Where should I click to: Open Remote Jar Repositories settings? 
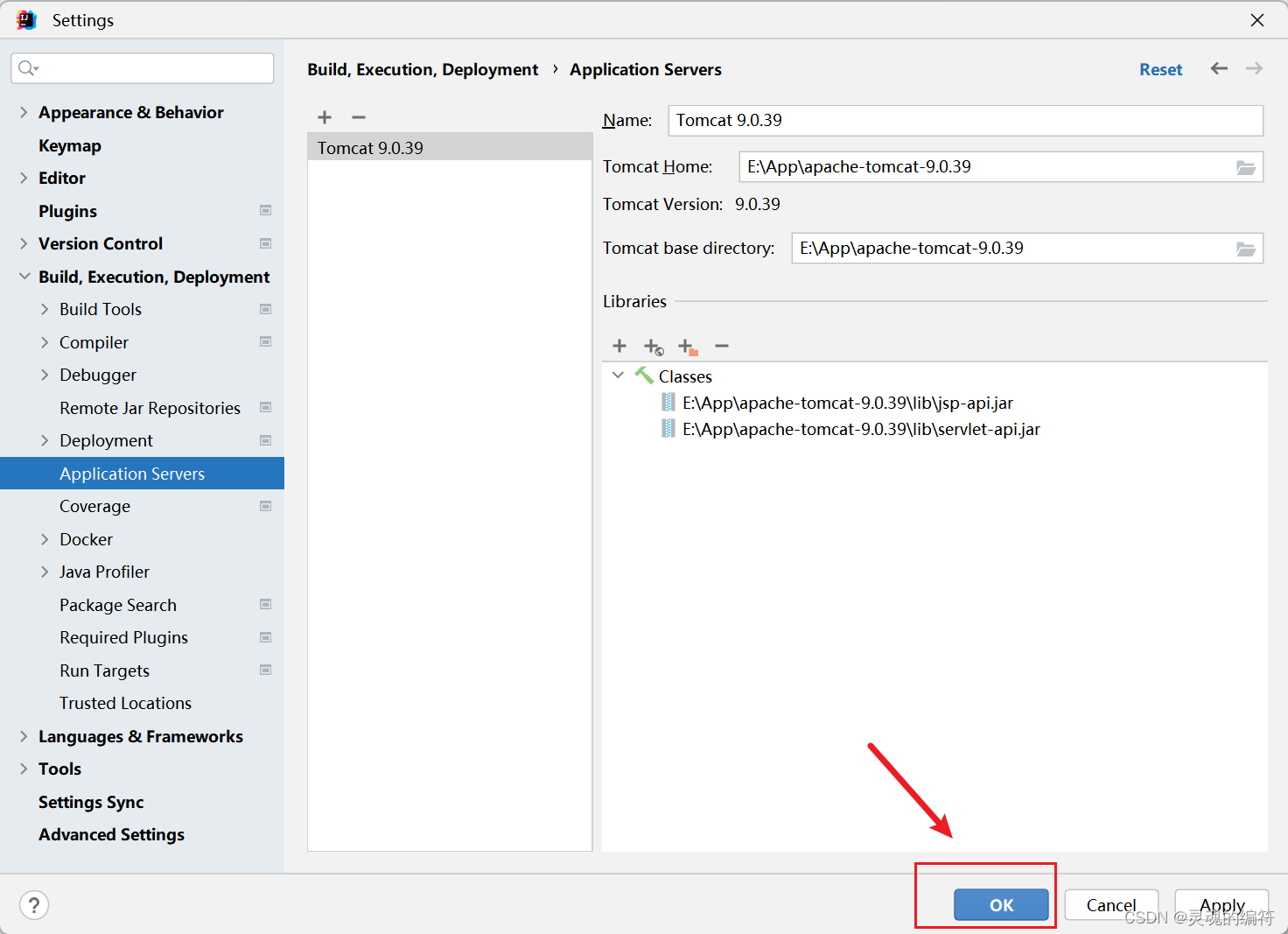pos(150,408)
